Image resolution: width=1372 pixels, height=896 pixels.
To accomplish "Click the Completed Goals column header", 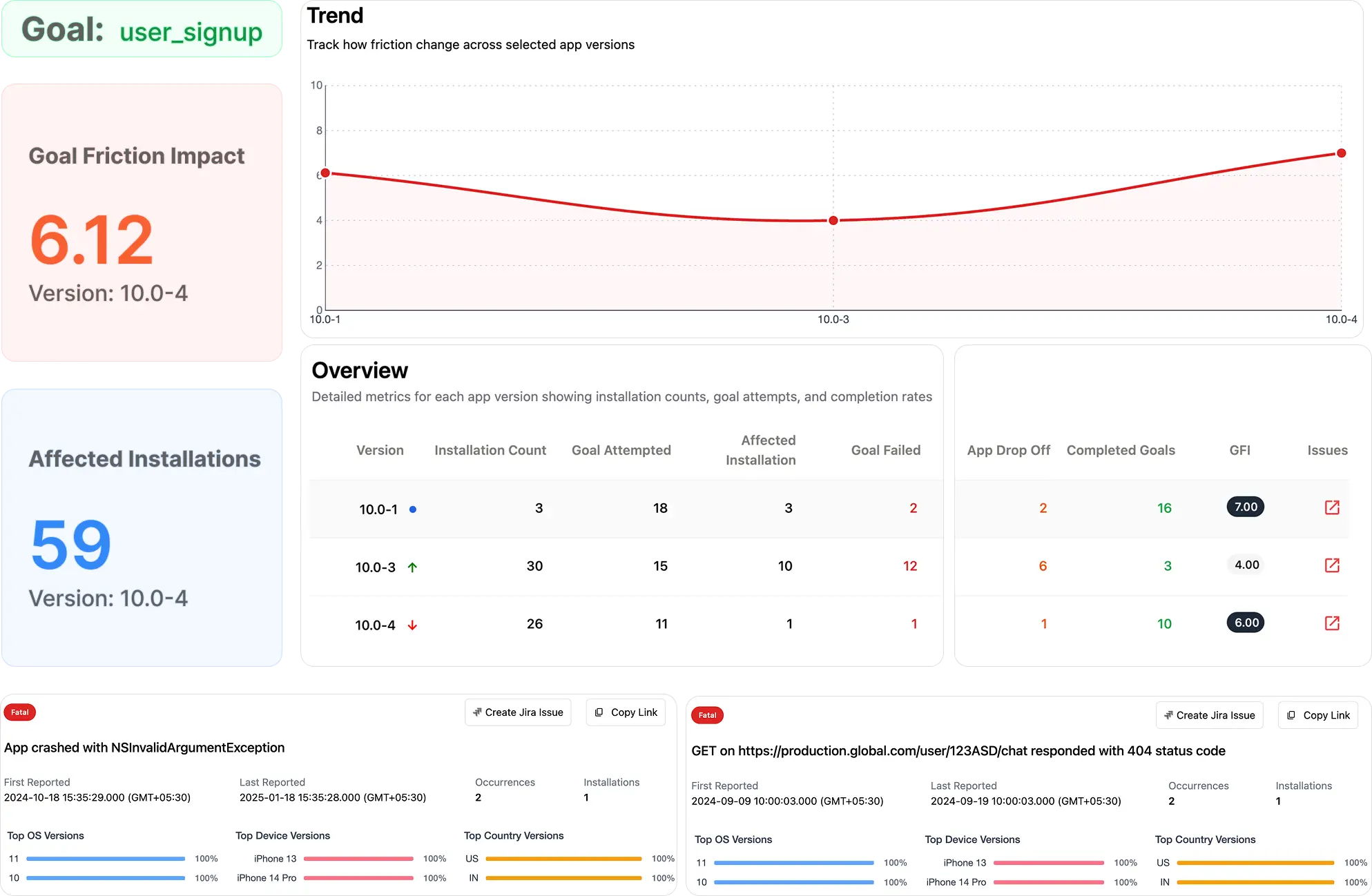I will click(x=1121, y=451).
